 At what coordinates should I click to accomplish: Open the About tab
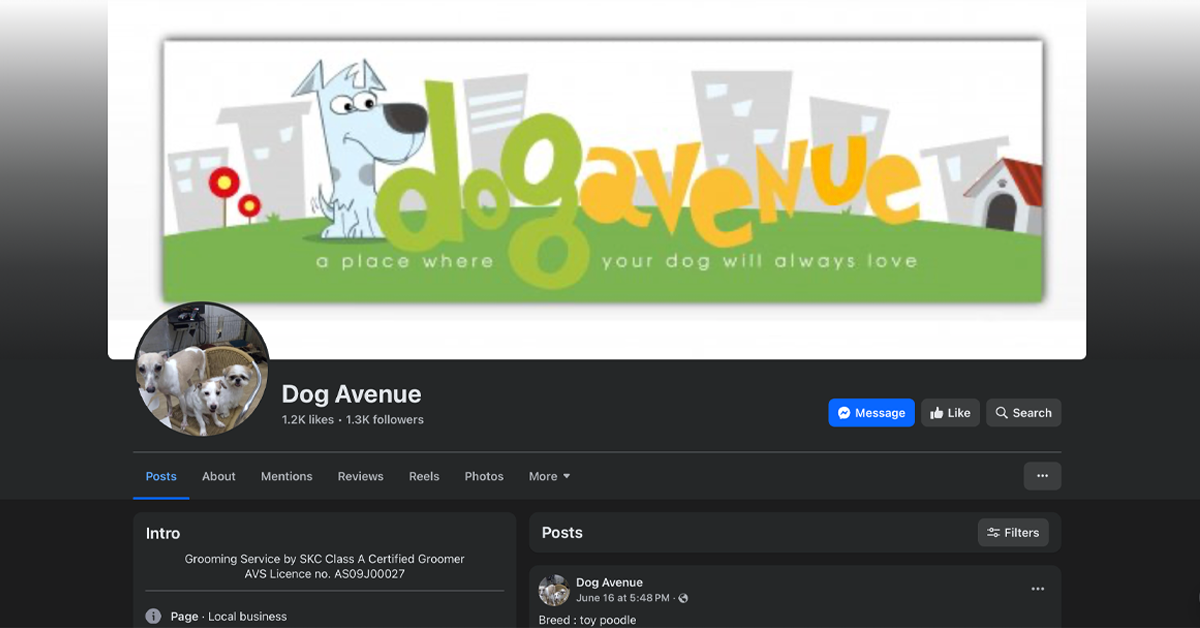click(x=219, y=476)
